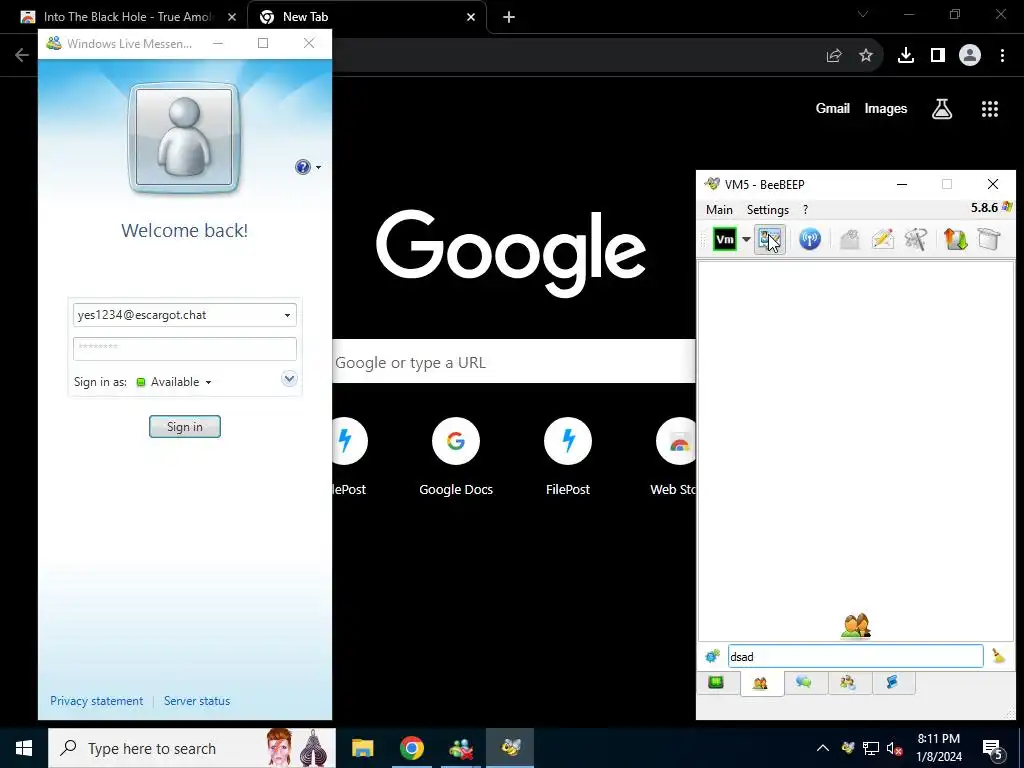The height and width of the screenshot is (768, 1024).
Task: Open the Web Store shortcut on New Tab page
Action: tap(675, 457)
